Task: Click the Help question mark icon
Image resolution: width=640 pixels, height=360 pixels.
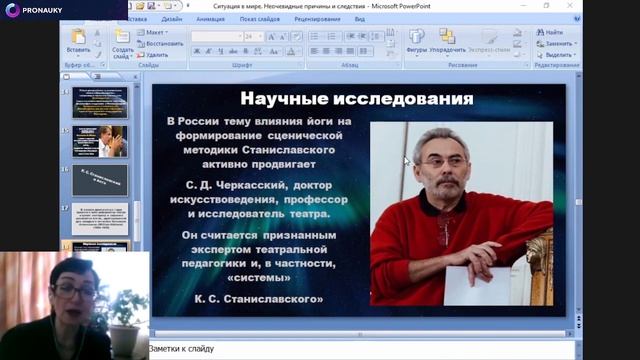Action: click(x=577, y=19)
